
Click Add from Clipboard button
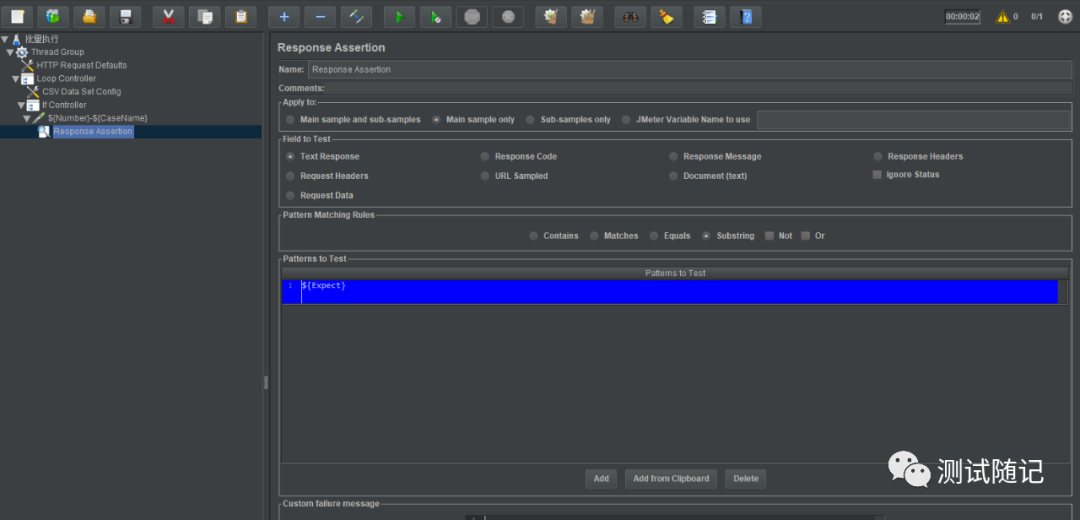pyautogui.click(x=671, y=479)
